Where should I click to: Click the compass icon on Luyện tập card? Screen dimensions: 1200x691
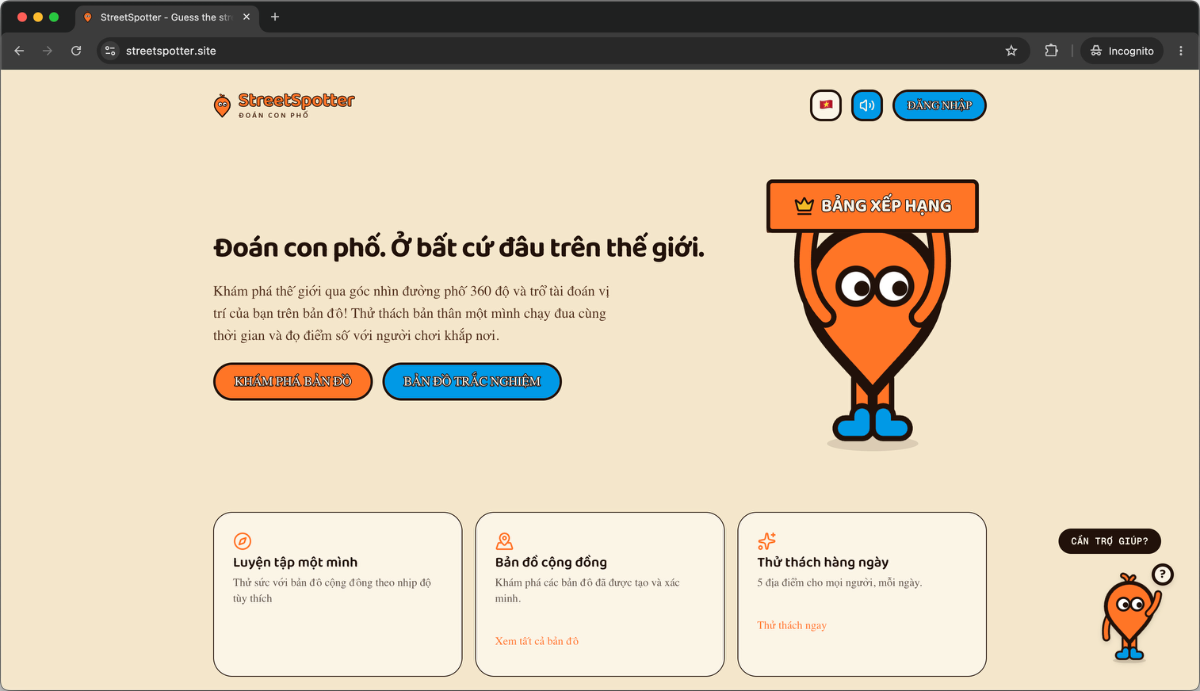click(x=242, y=541)
